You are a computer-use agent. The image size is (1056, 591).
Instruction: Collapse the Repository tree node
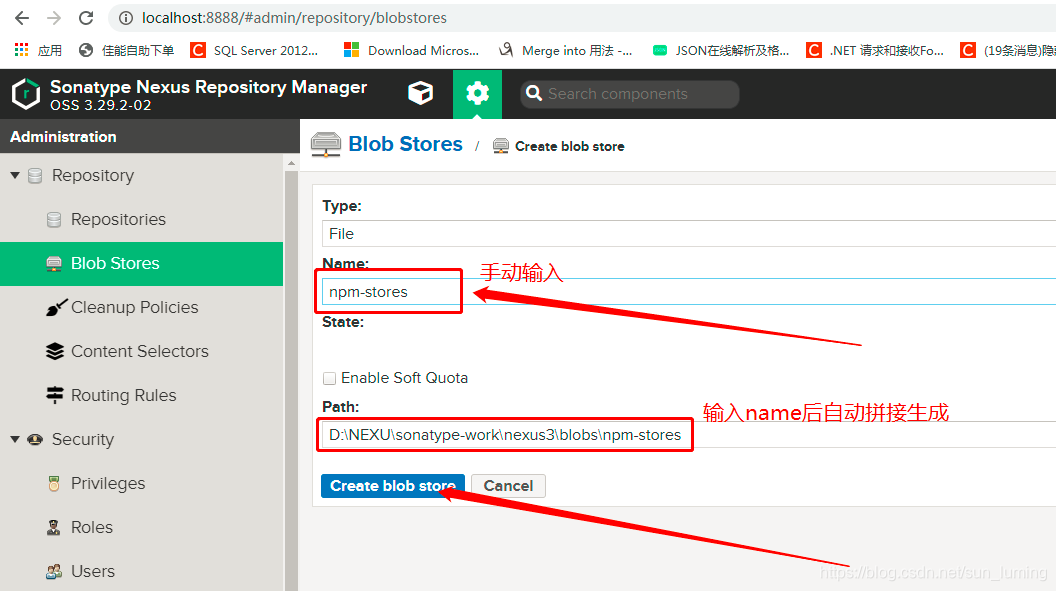(x=15, y=175)
